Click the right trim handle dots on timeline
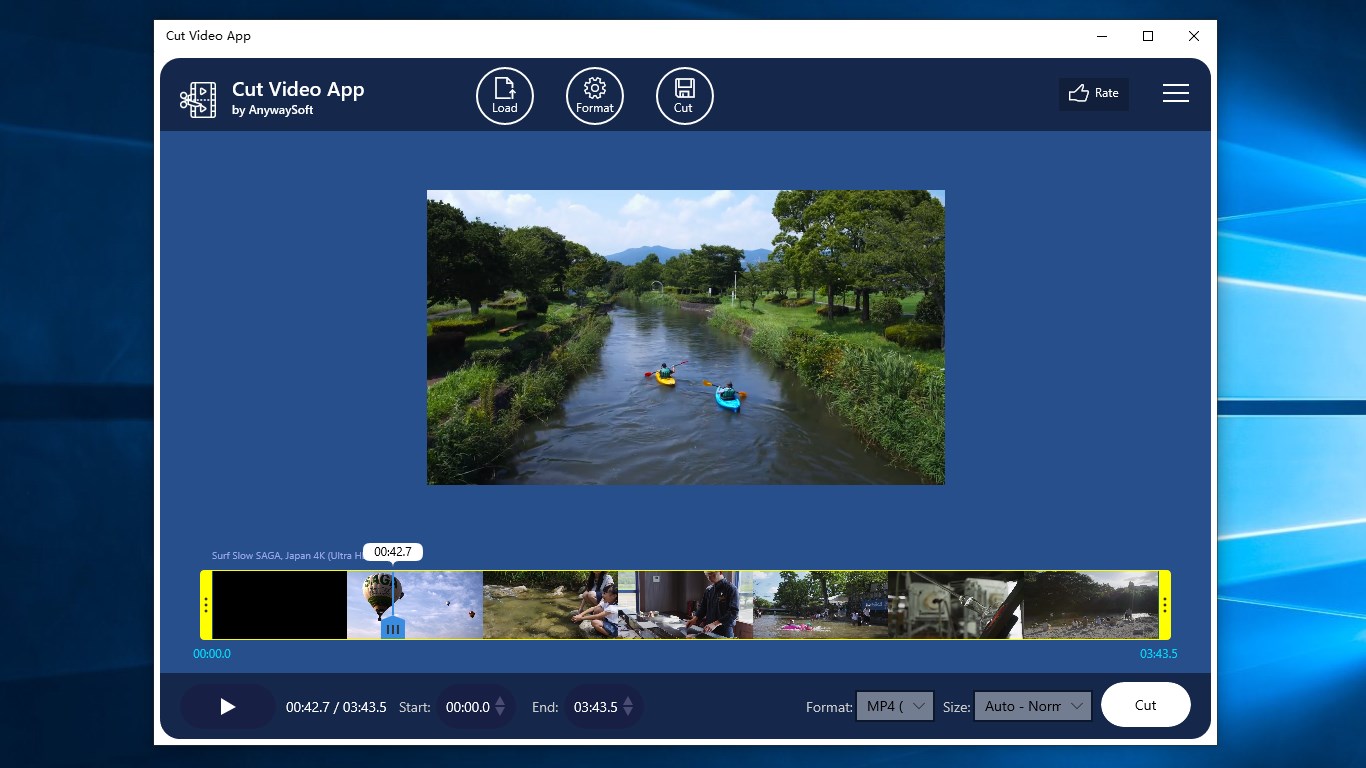Viewport: 1366px width, 768px height. coord(1164,605)
